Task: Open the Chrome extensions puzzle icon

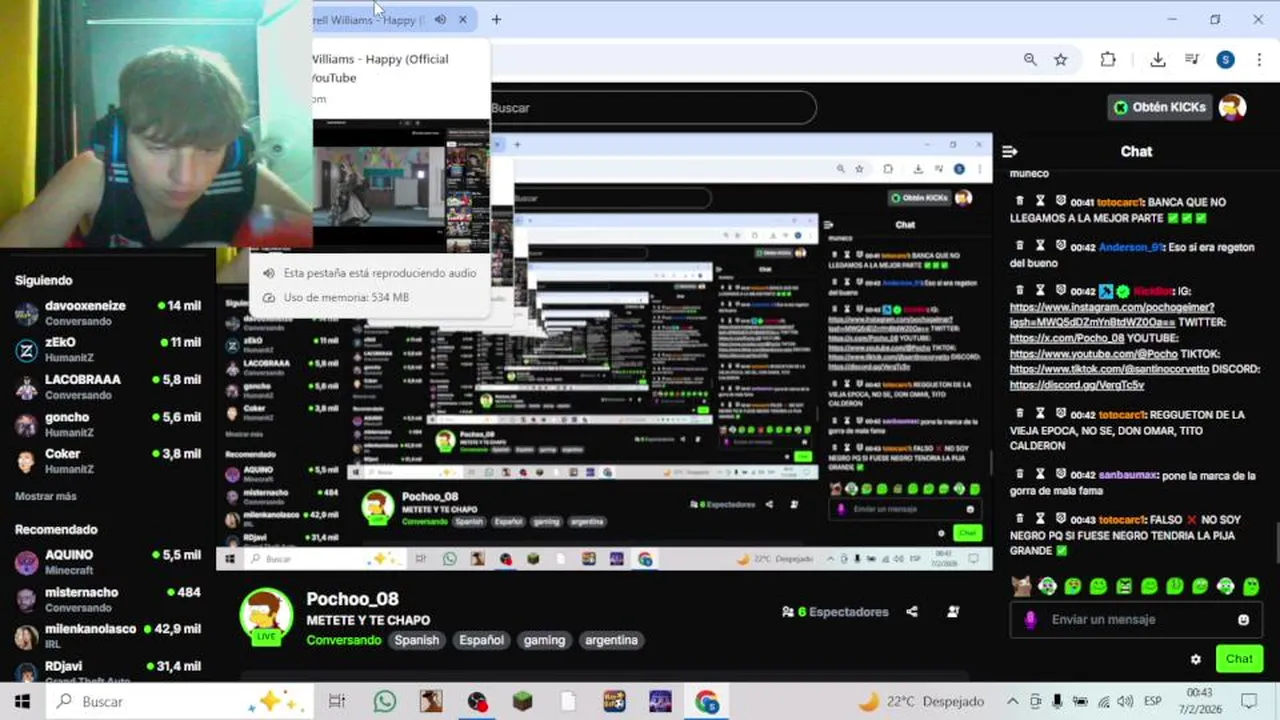Action: (1108, 60)
